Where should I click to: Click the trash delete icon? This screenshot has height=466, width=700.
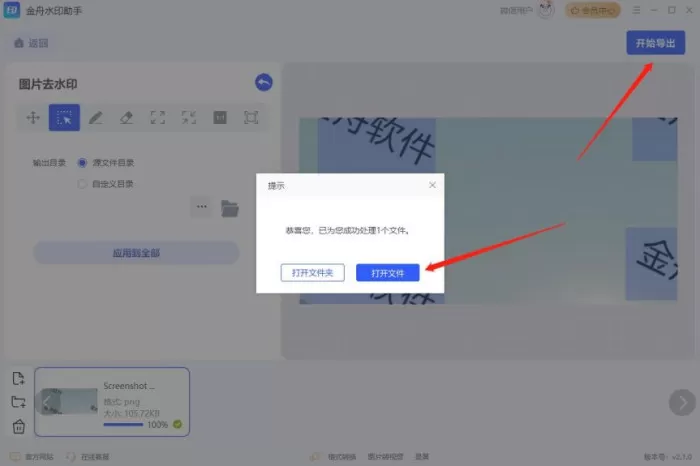click(x=18, y=427)
